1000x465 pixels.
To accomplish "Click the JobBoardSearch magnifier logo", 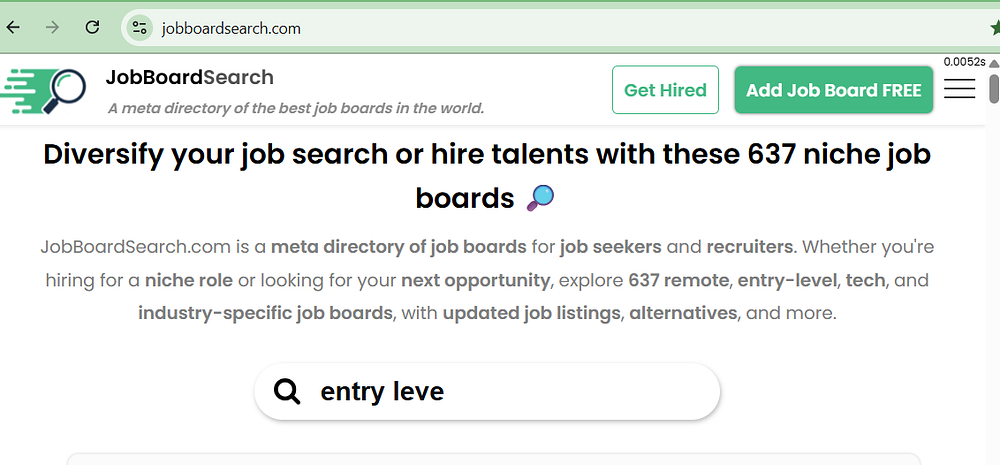I will pos(45,92).
